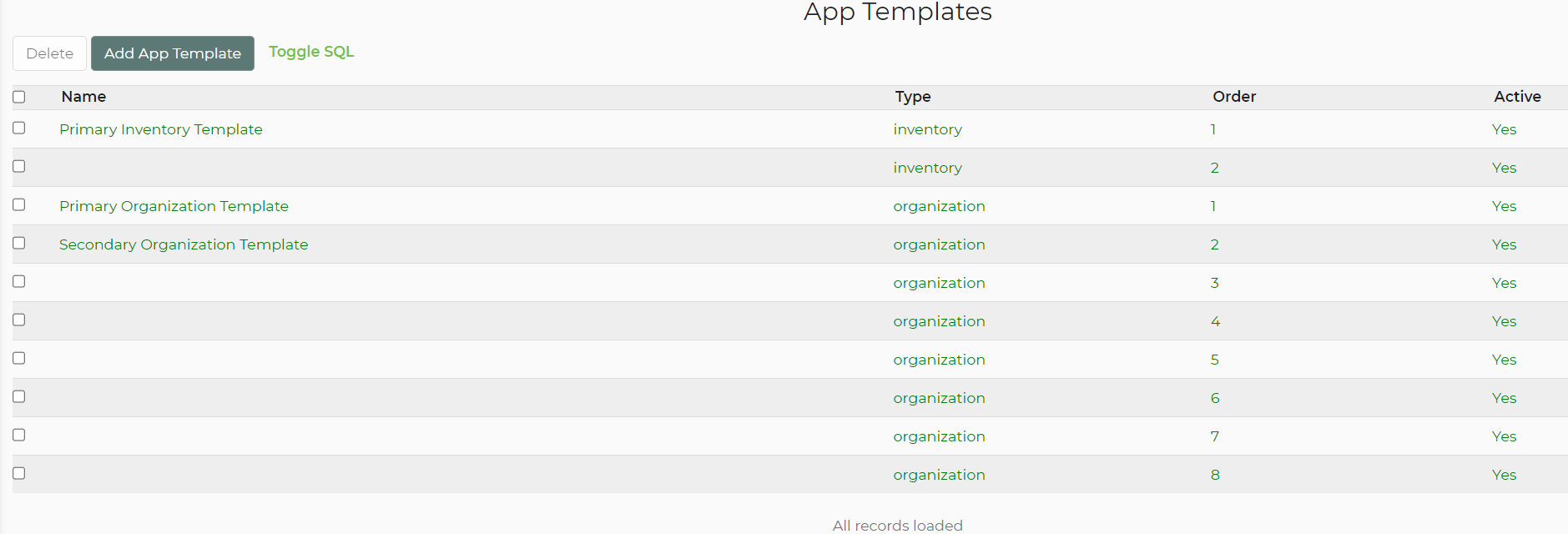Image resolution: width=1568 pixels, height=534 pixels.
Task: Tick the Primary Organization Template row checkbox
Action: click(19, 204)
